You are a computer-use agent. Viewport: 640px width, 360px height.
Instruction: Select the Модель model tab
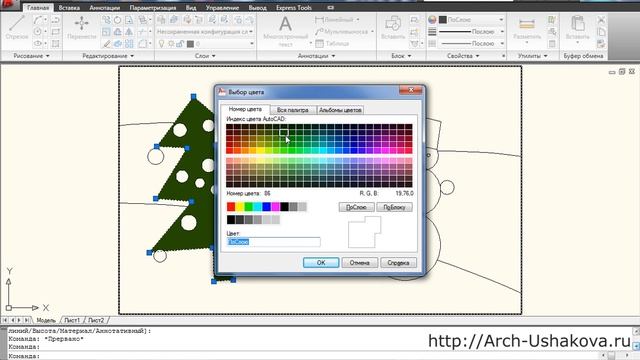pyautogui.click(x=46, y=320)
